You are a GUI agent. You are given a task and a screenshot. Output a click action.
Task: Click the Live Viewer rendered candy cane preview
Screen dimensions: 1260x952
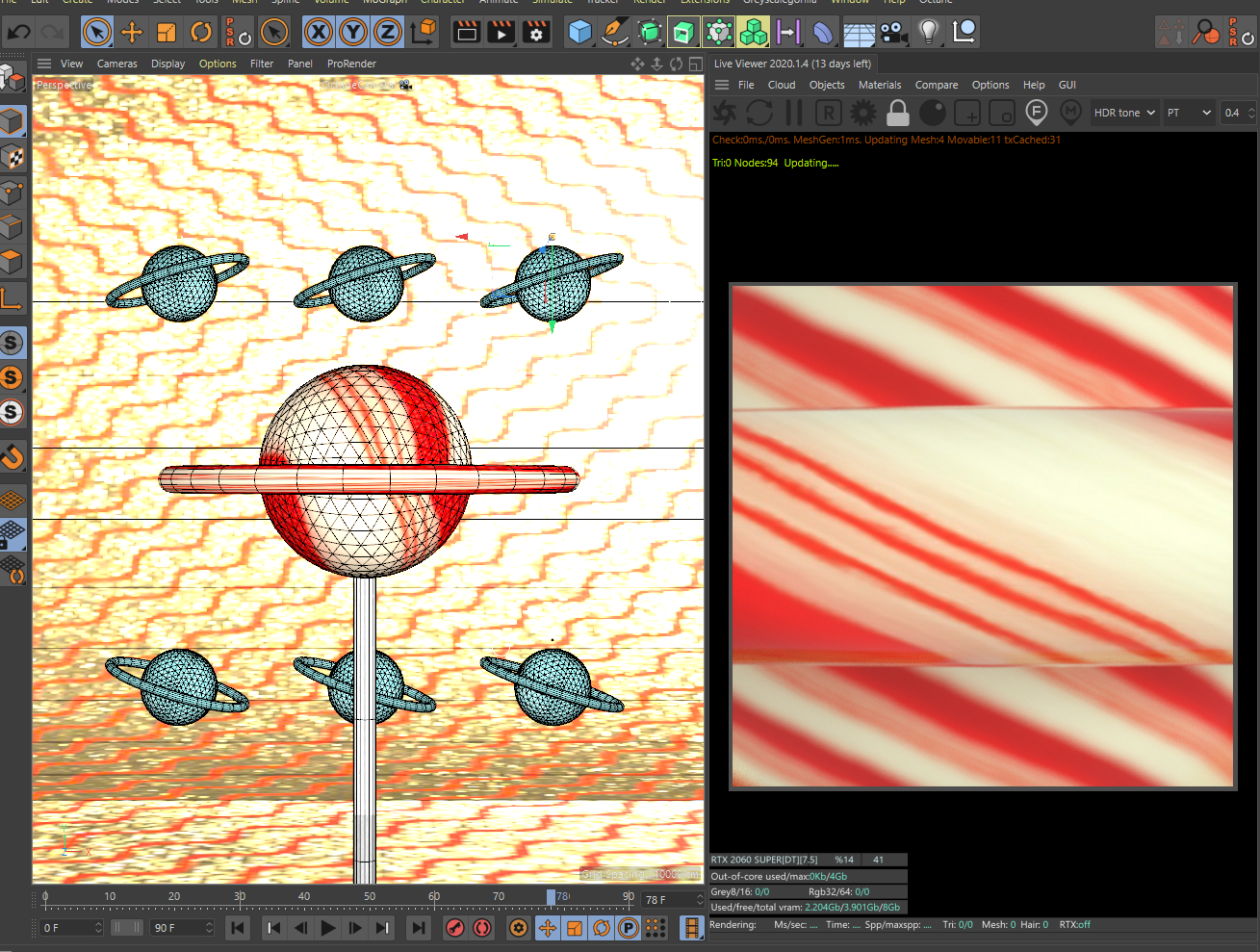(983, 536)
